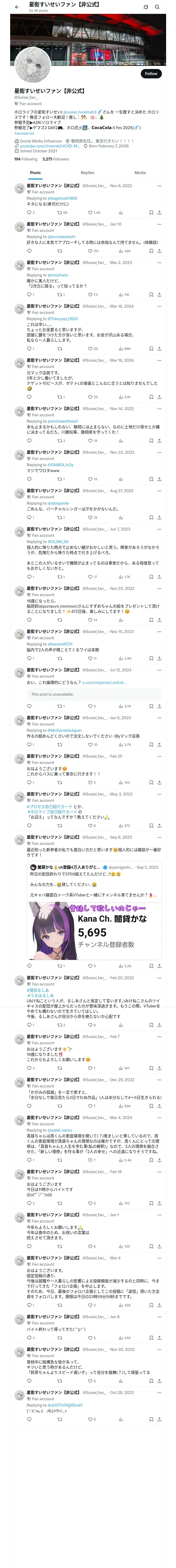Open more options on the Jan 10 post
The image size is (176, 1568).
tap(160, 224)
